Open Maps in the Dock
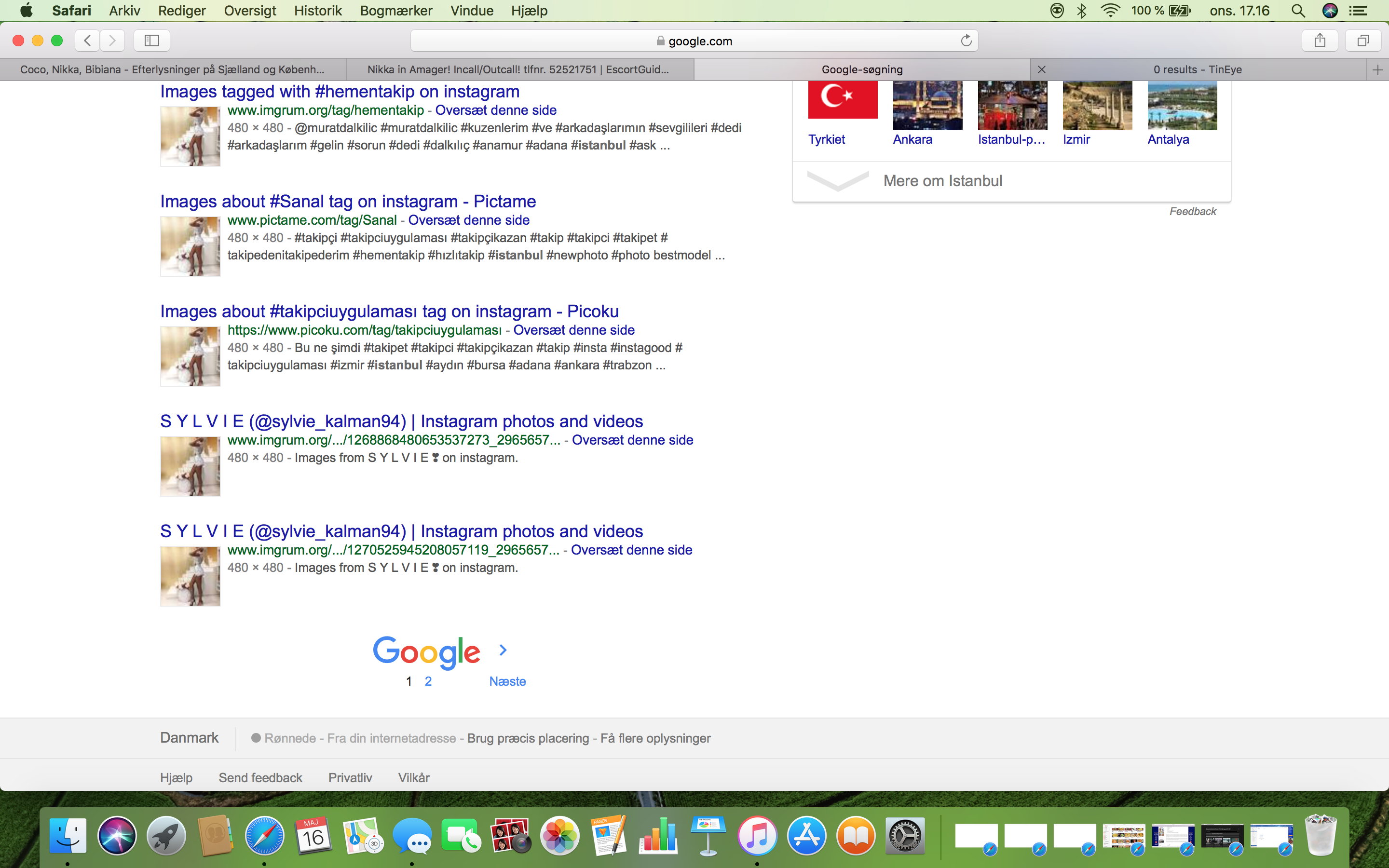 coord(363,835)
